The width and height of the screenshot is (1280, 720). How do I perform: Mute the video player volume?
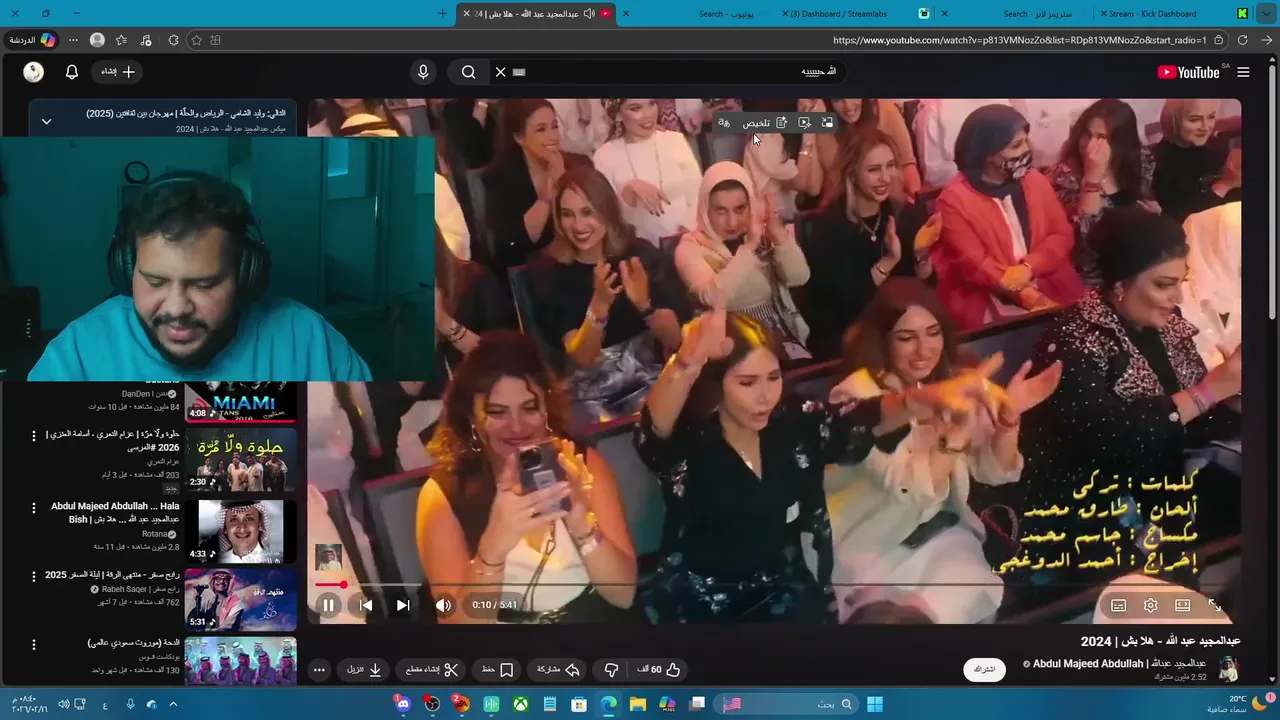pyautogui.click(x=444, y=605)
